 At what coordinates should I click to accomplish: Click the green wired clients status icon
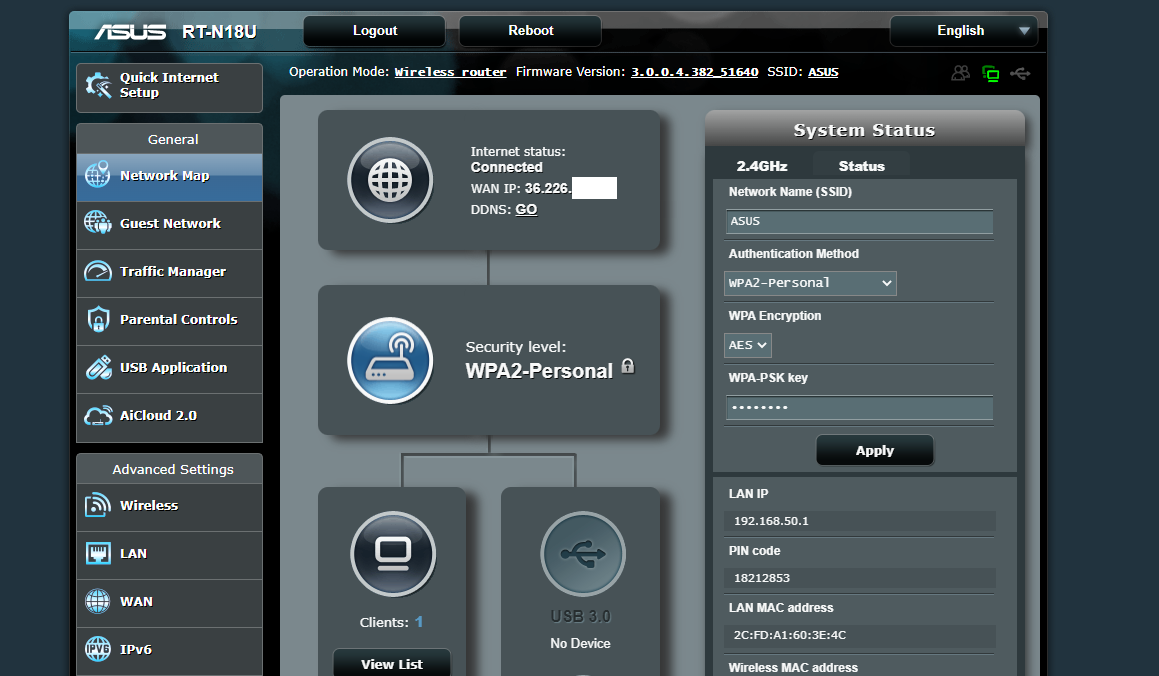991,73
